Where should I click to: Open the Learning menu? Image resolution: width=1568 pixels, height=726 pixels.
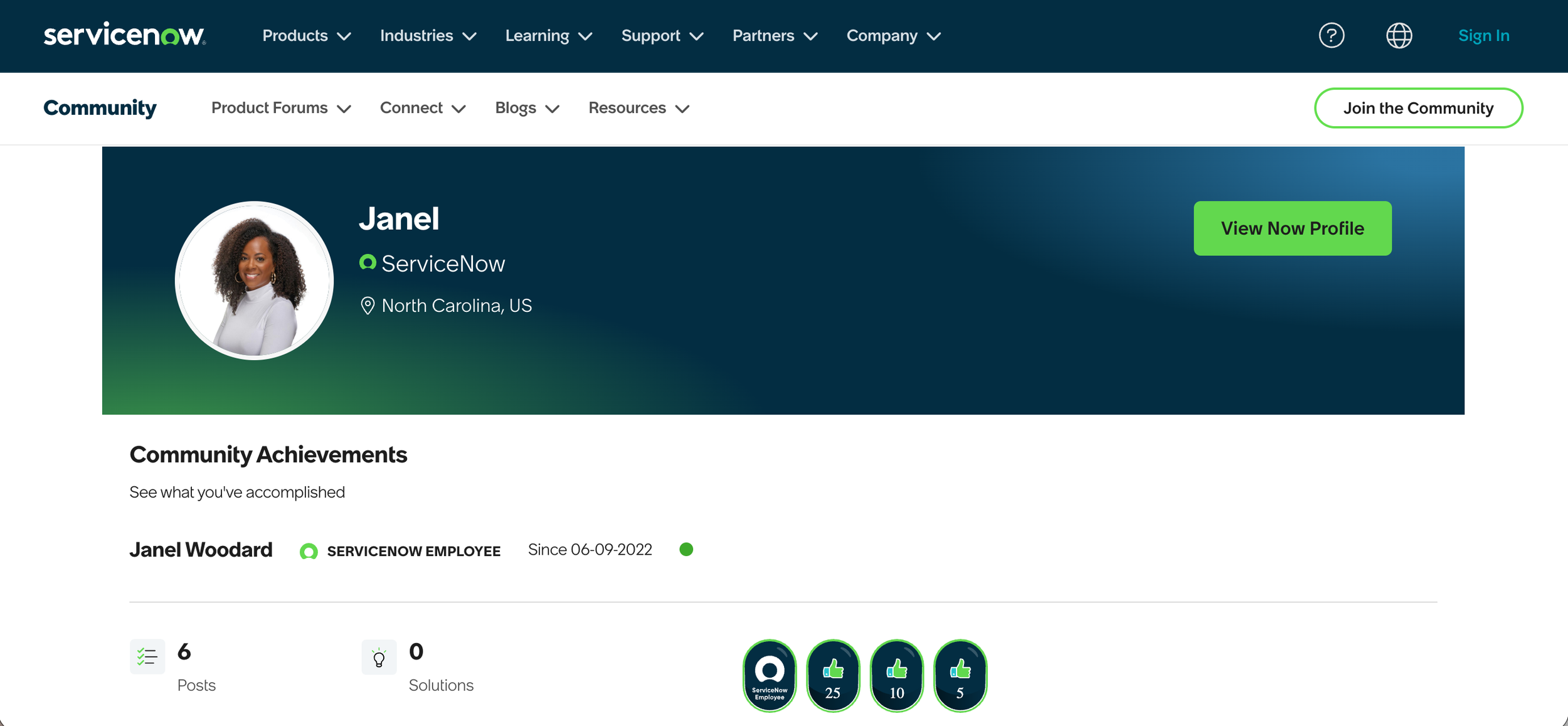(x=538, y=36)
